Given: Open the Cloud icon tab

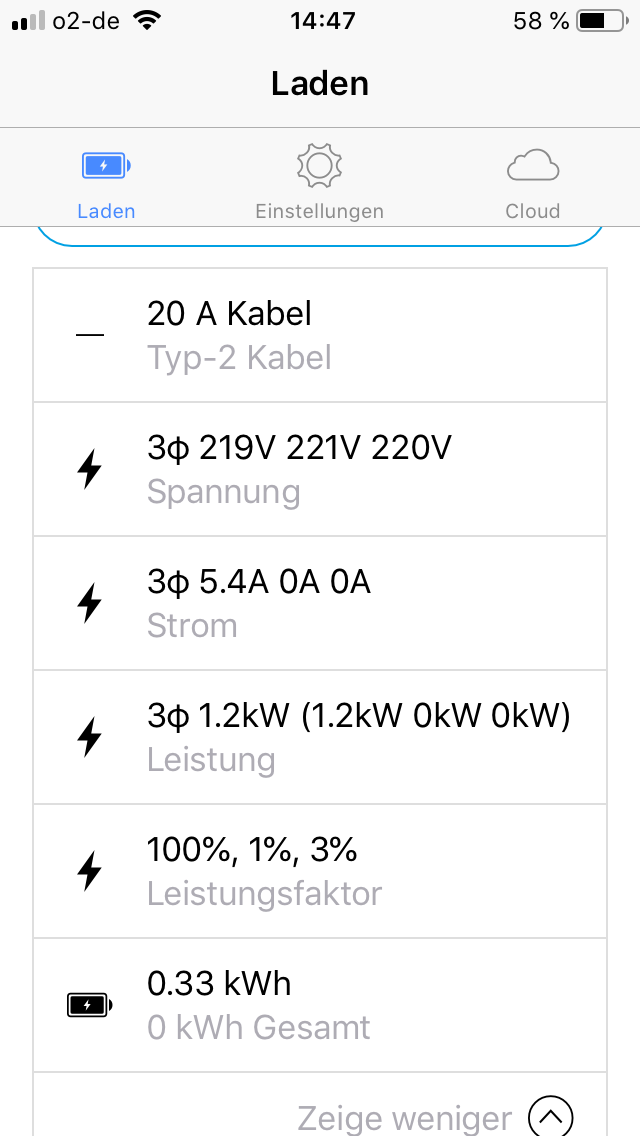Looking at the screenshot, I should [533, 166].
